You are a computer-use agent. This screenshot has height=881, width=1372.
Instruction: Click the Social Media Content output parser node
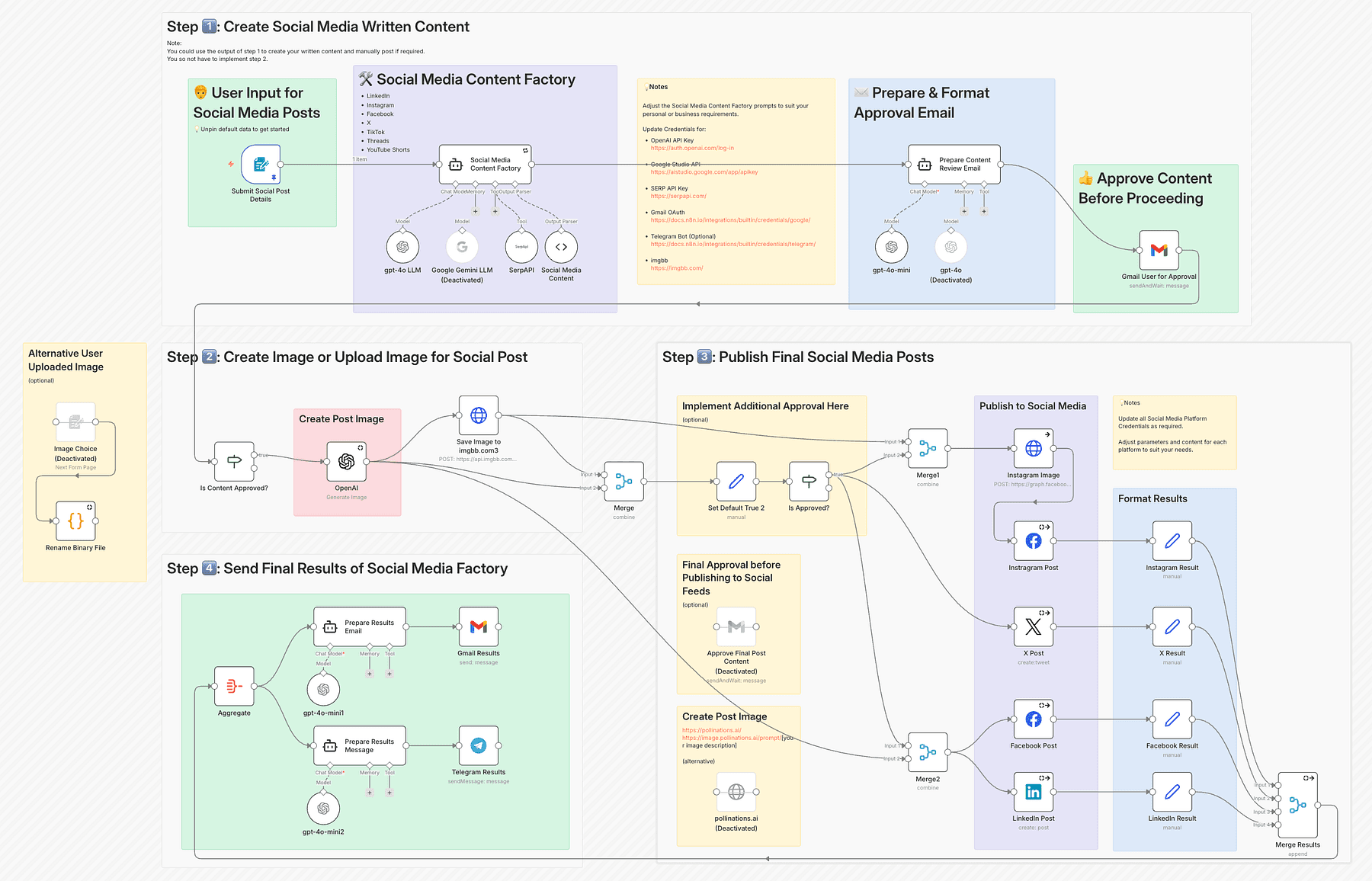point(561,247)
